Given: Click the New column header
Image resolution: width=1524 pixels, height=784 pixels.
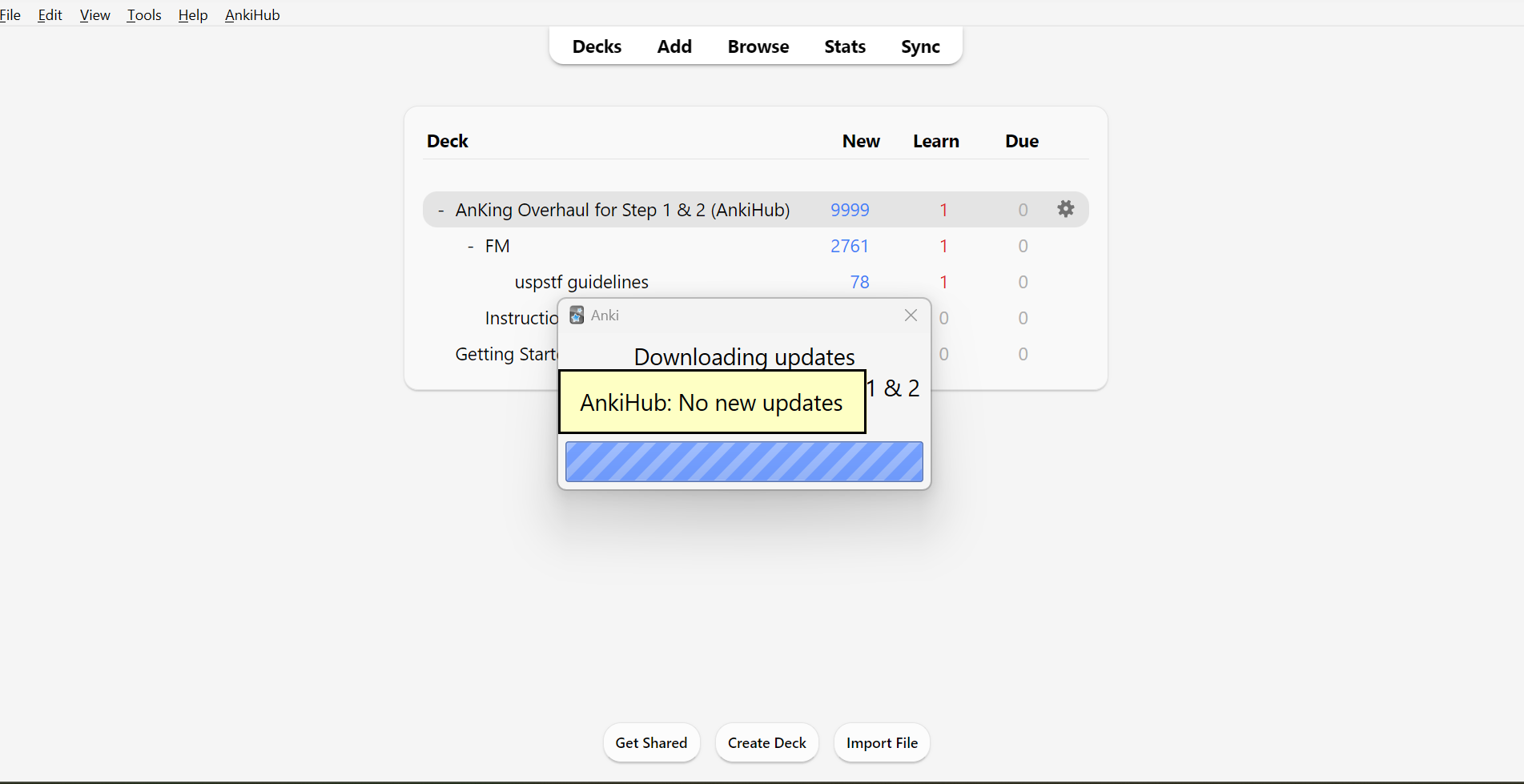Looking at the screenshot, I should [861, 141].
